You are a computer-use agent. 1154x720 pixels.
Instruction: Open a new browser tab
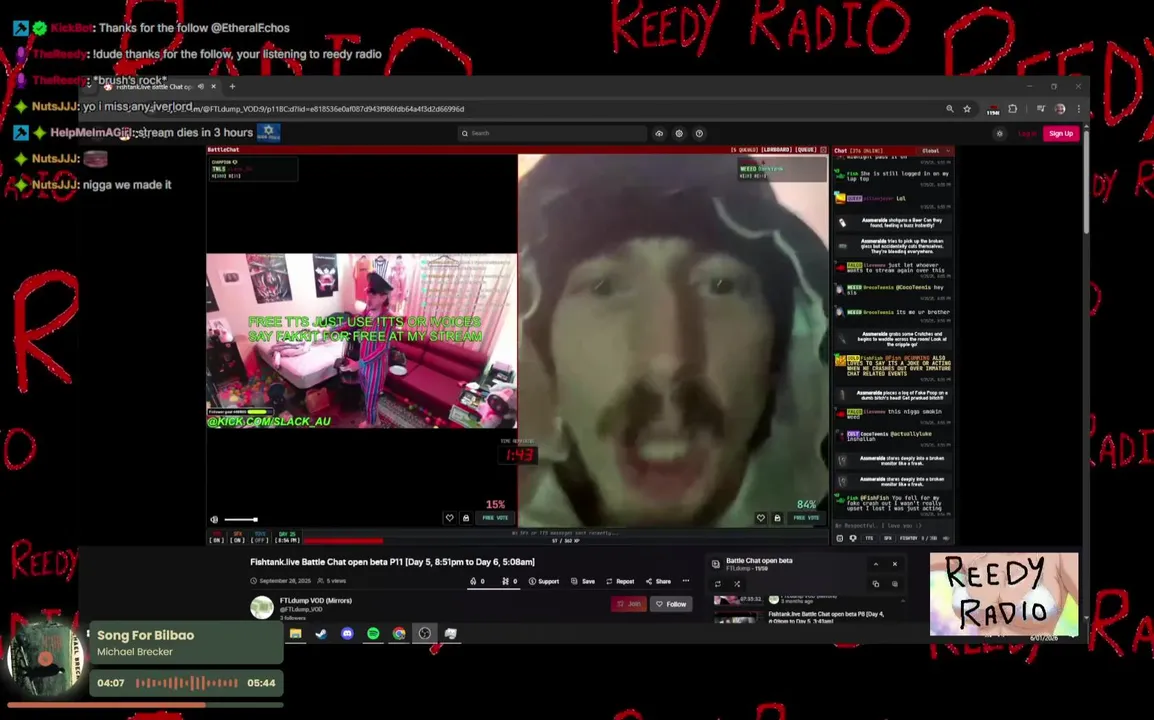[x=233, y=86]
